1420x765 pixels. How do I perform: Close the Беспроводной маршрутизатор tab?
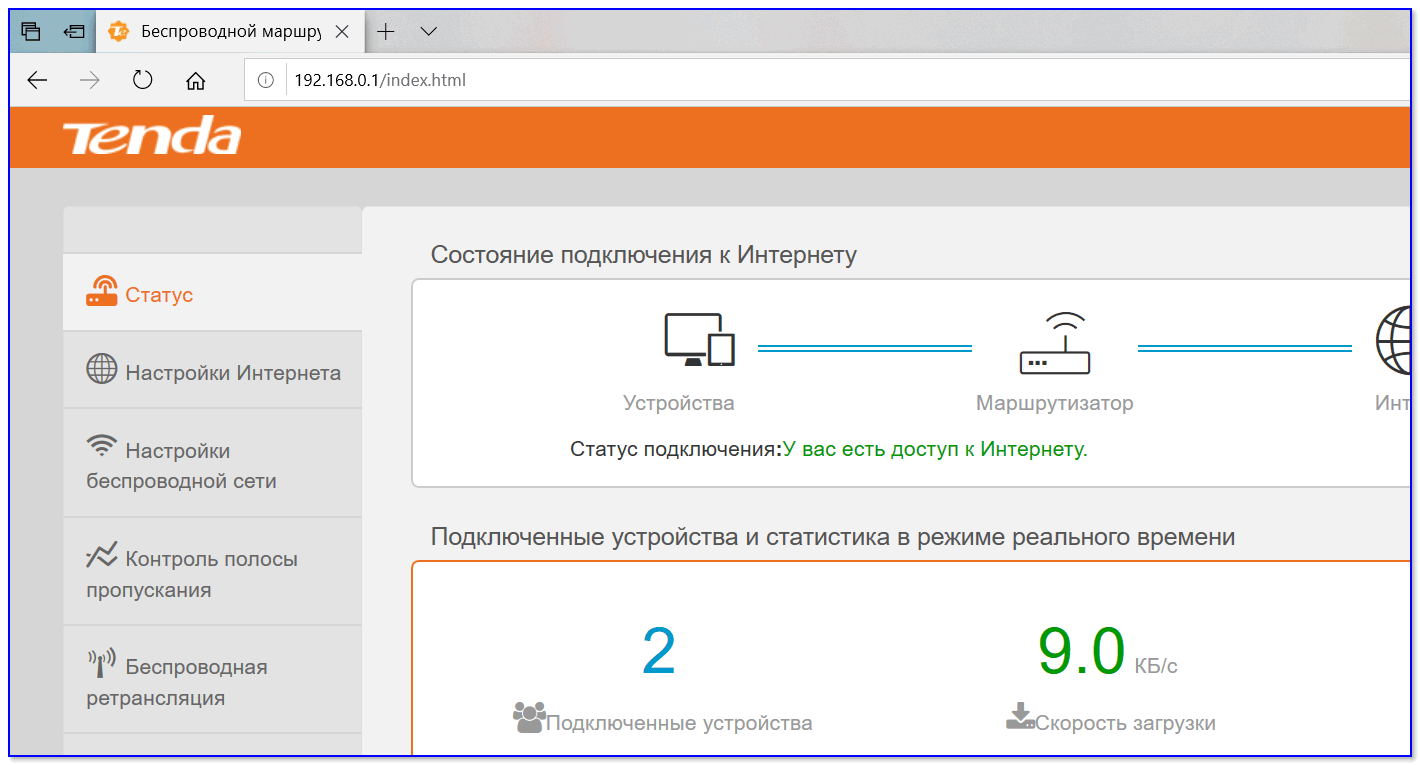coord(342,31)
